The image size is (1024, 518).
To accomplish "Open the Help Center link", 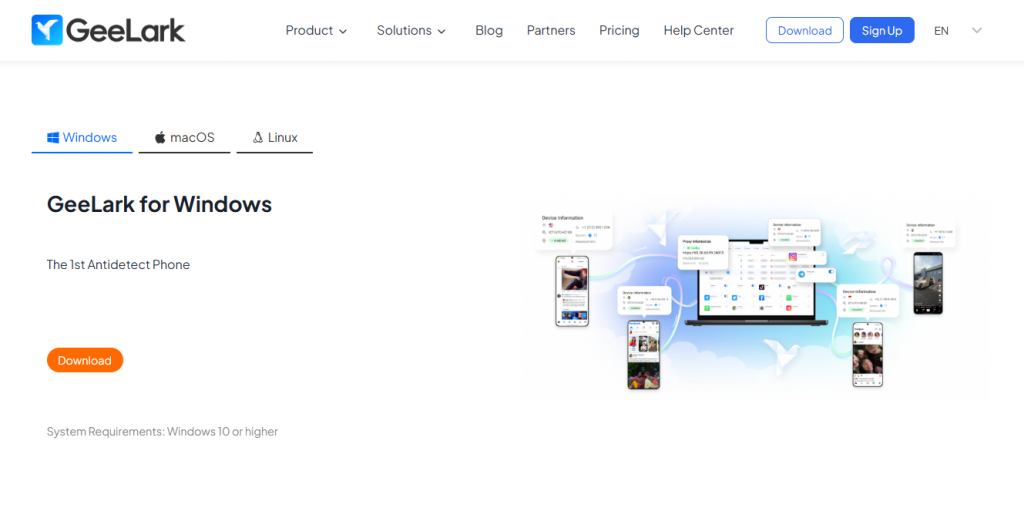I will [x=699, y=31].
